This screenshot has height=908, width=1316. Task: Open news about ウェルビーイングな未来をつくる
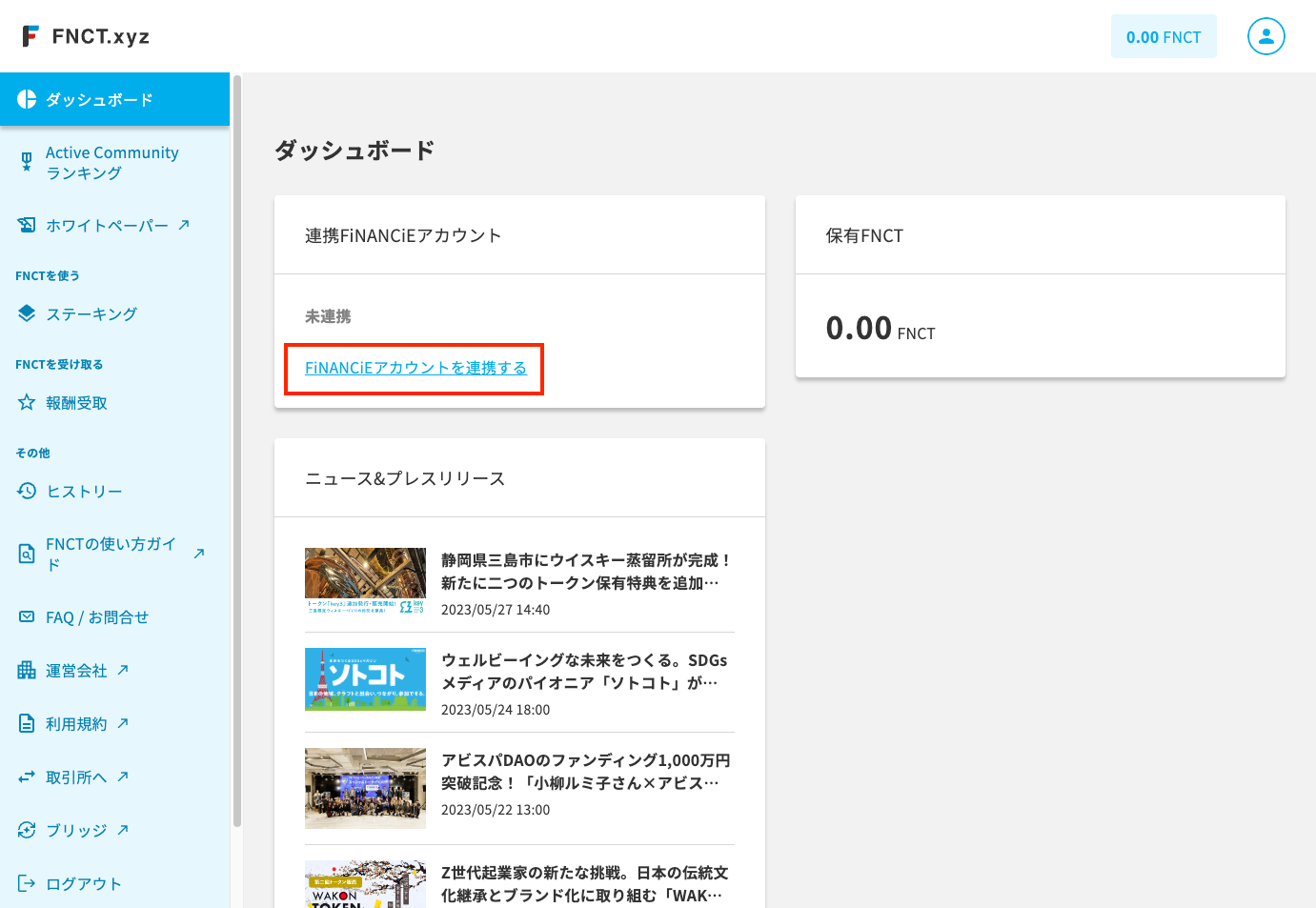tap(584, 672)
